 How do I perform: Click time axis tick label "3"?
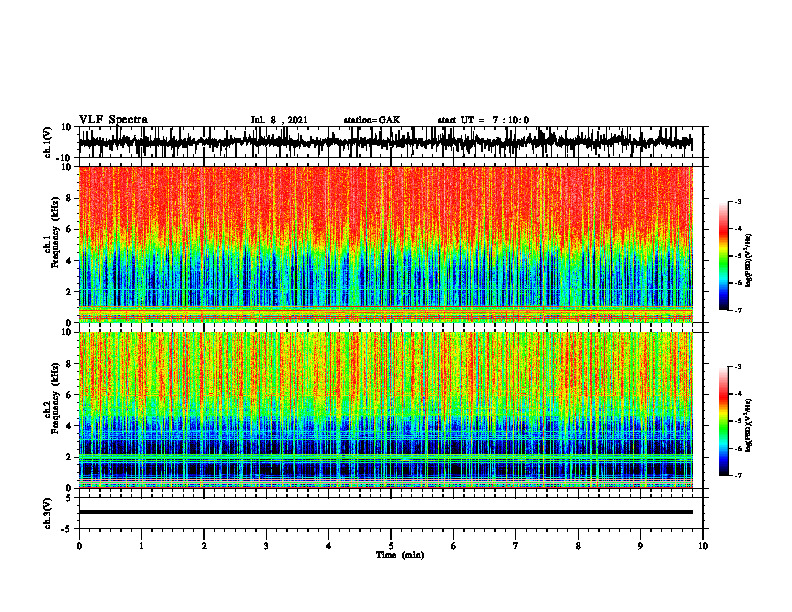[x=266, y=546]
